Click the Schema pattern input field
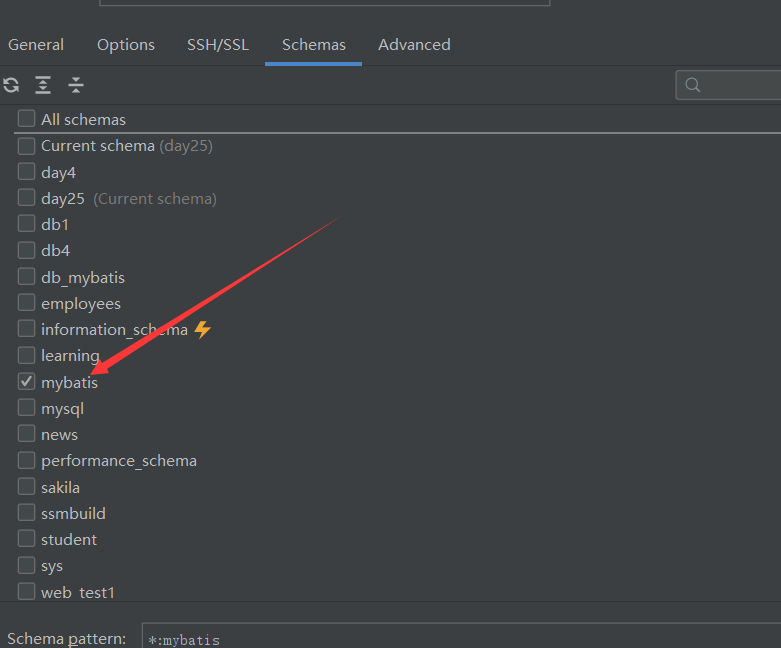 [x=461, y=636]
